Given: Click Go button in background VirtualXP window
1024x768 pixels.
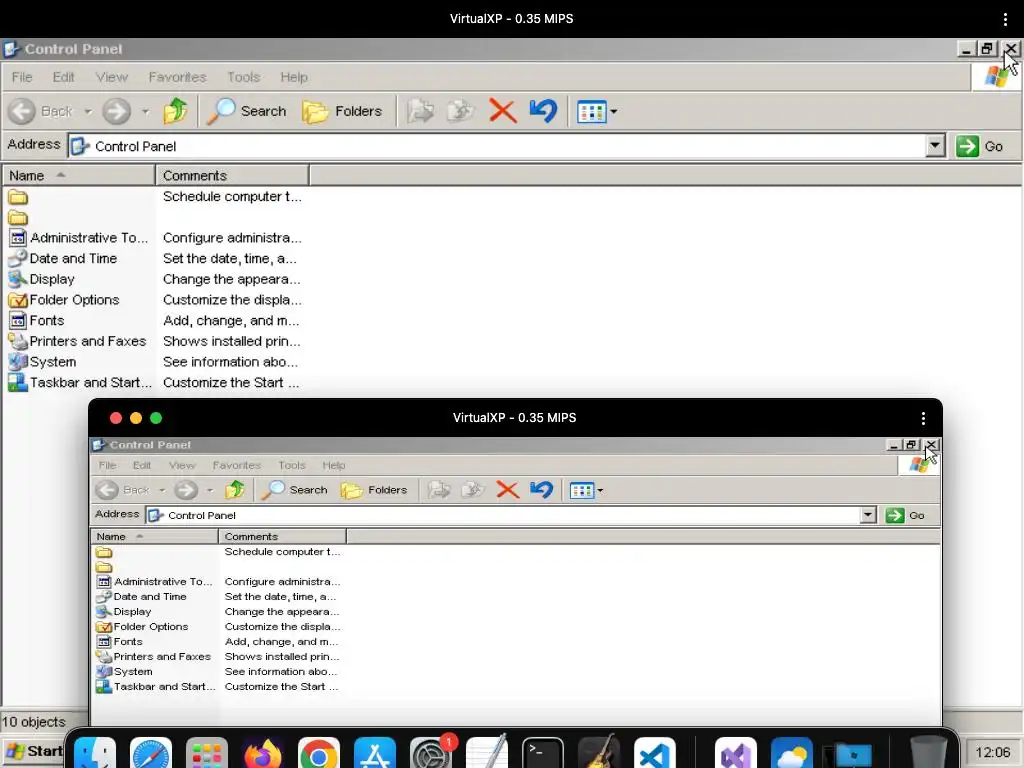Looking at the screenshot, I should (x=980, y=146).
